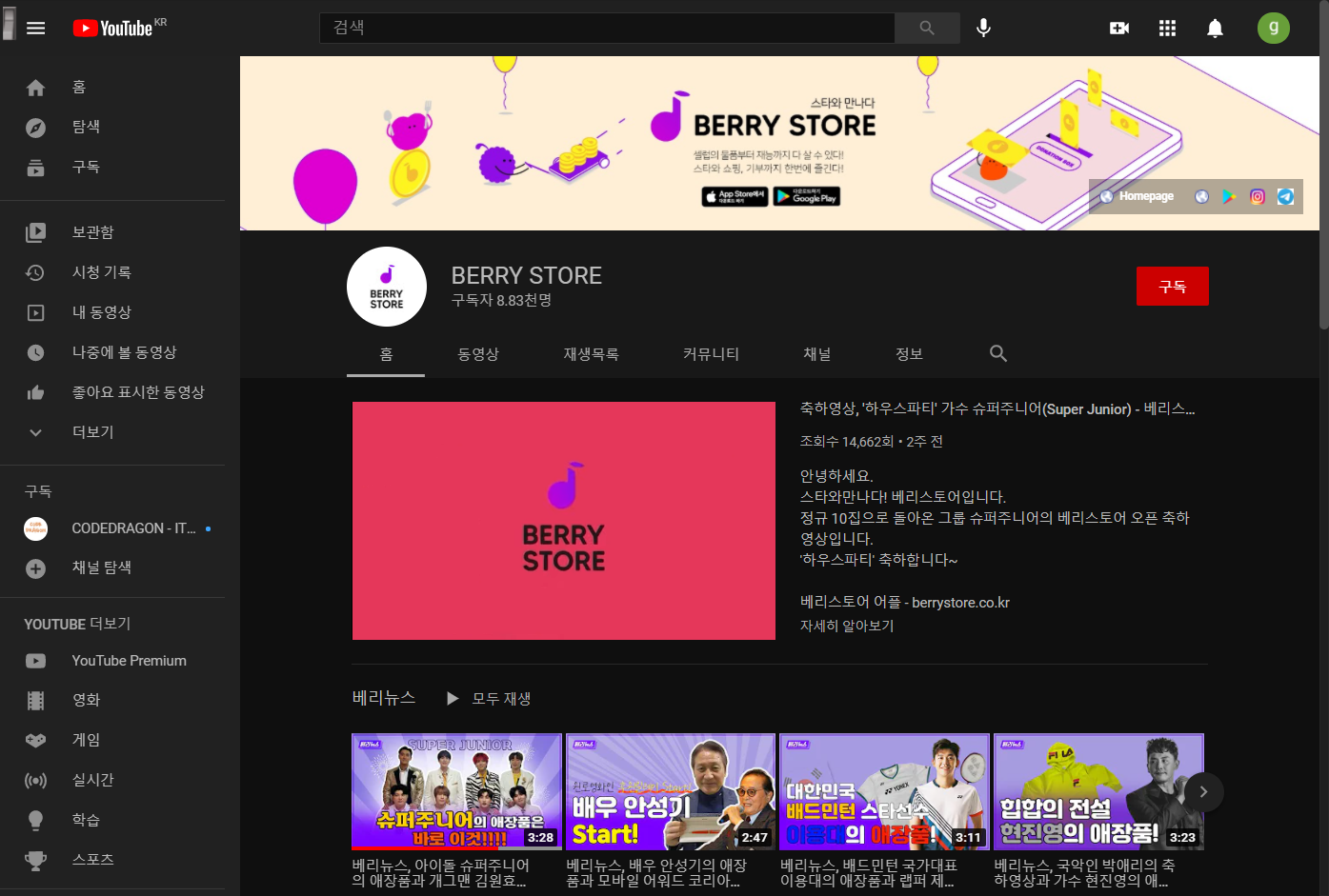
Task: Open featured video title 축하영상 하우스파티
Action: click(x=997, y=409)
